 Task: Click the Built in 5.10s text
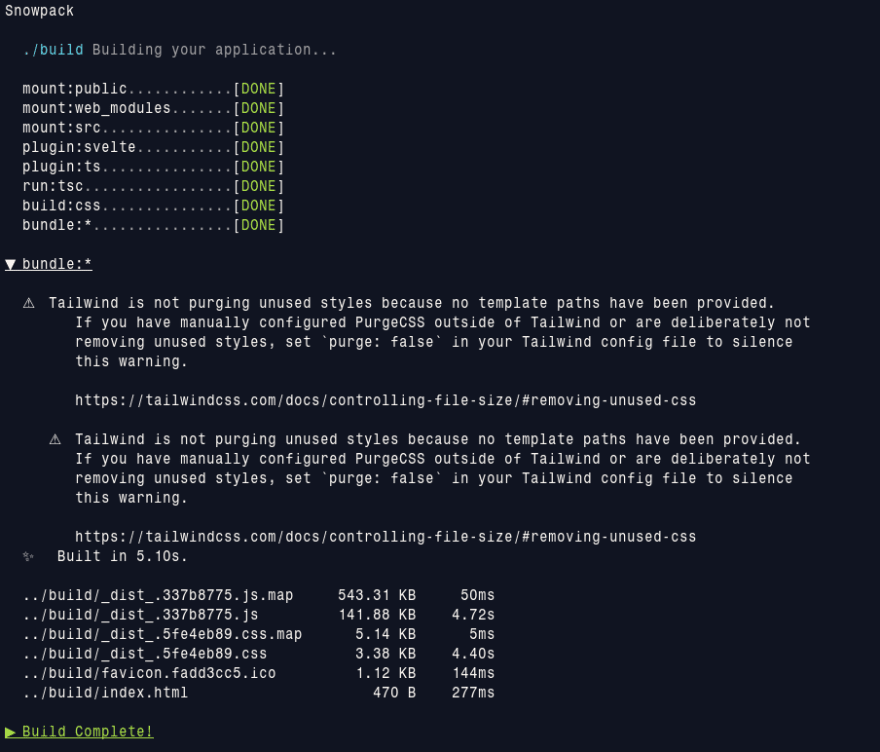point(122,557)
